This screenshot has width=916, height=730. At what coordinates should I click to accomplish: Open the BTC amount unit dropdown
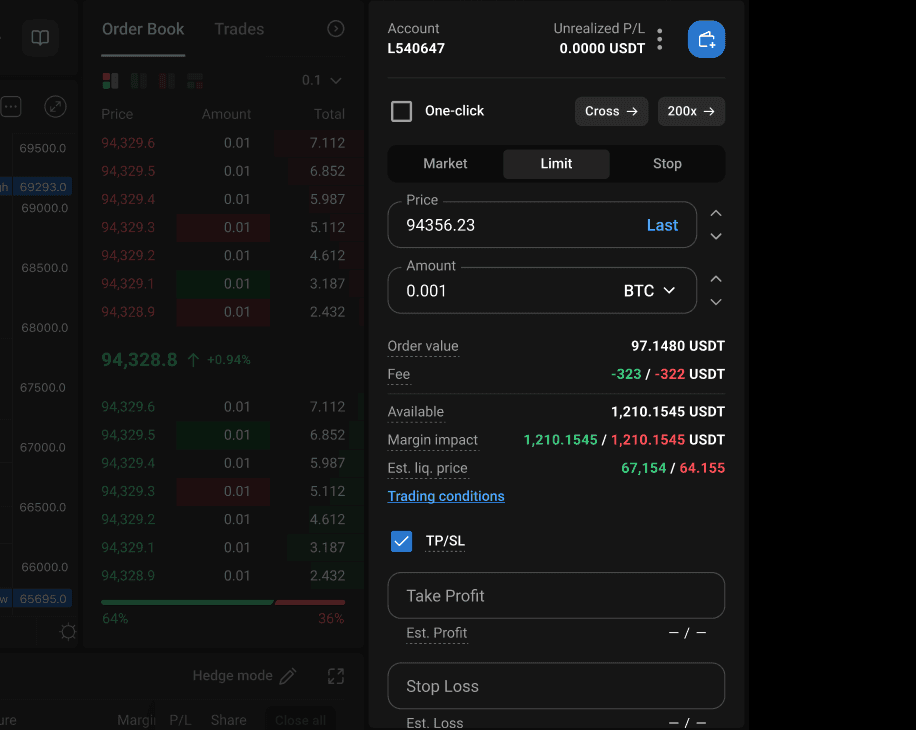[x=649, y=291]
